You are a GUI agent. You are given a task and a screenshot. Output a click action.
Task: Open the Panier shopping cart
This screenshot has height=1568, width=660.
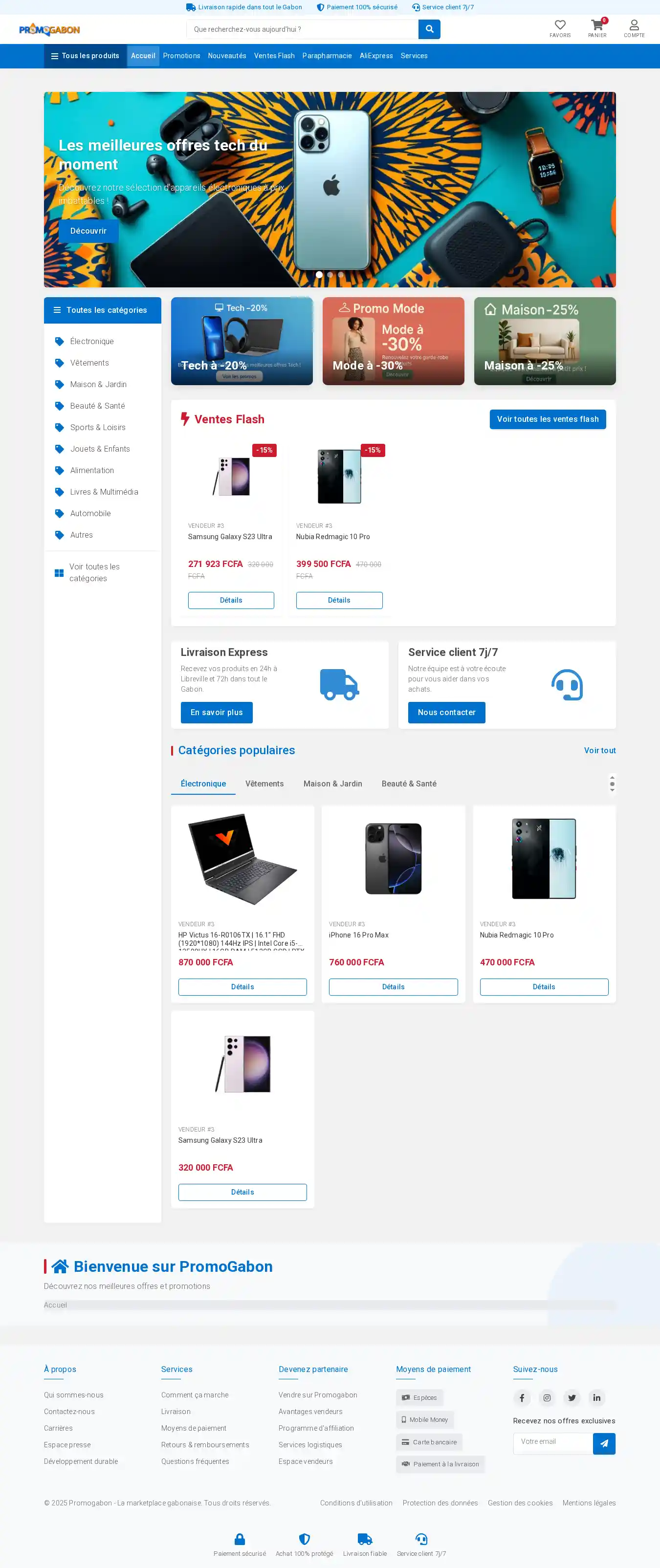596,28
